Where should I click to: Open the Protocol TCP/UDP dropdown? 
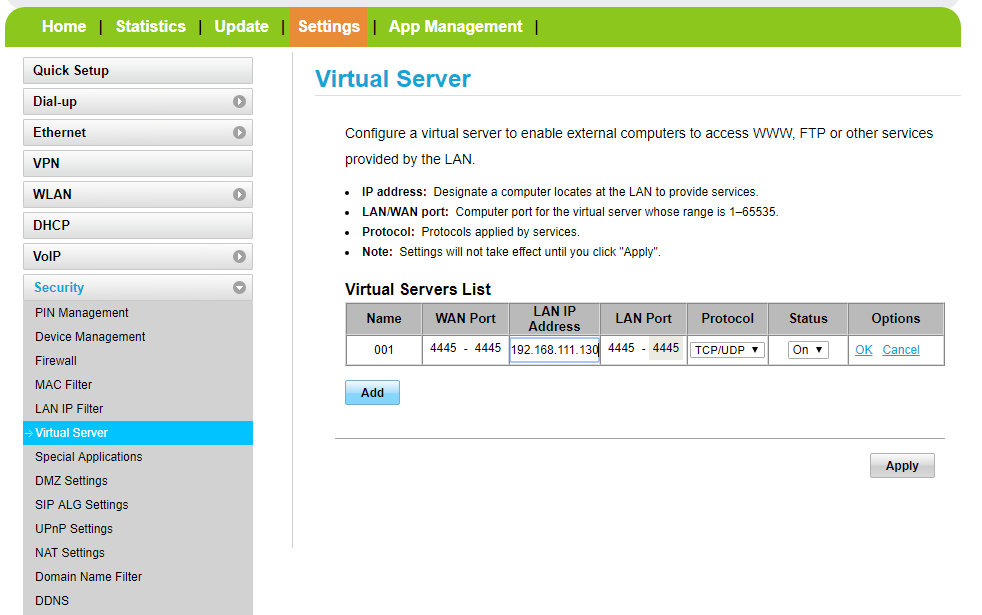[x=727, y=350]
